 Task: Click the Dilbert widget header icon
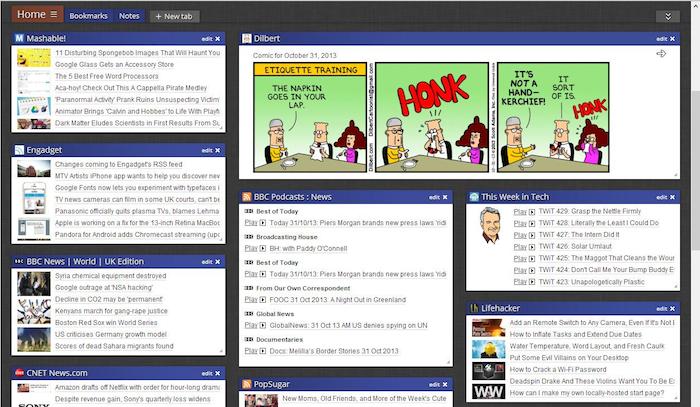tap(247, 38)
